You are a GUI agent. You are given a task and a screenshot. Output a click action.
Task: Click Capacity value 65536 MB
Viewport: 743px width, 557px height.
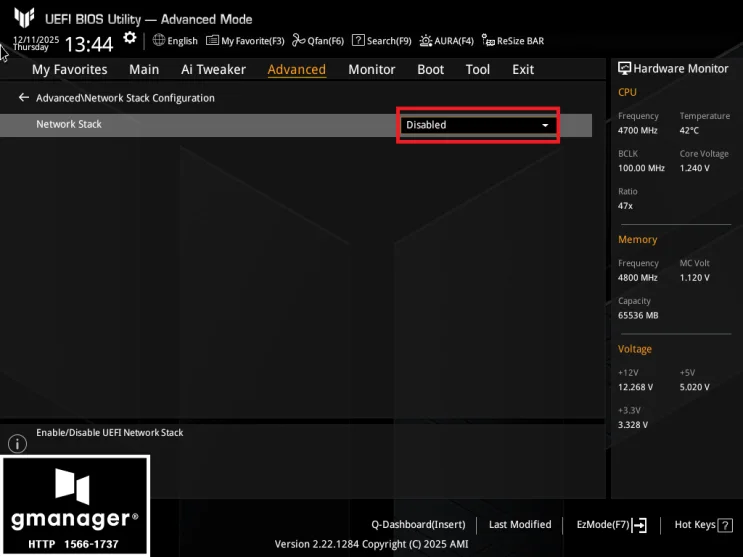pos(638,315)
